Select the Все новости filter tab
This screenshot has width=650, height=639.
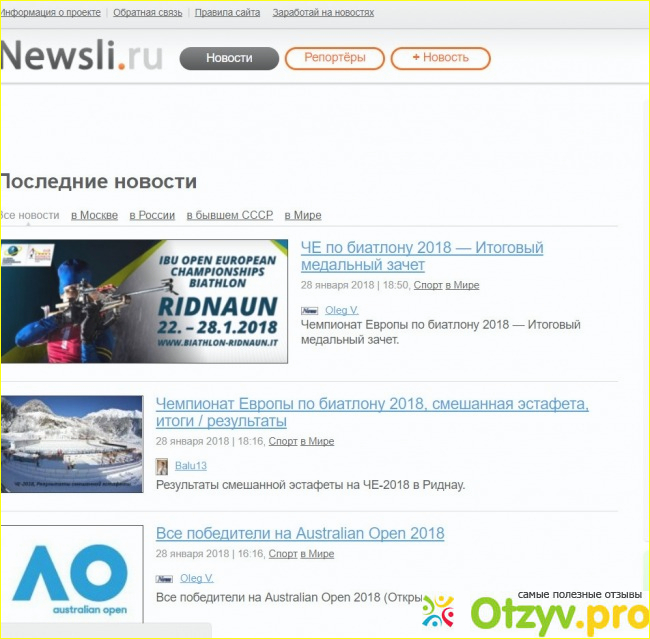coord(30,215)
